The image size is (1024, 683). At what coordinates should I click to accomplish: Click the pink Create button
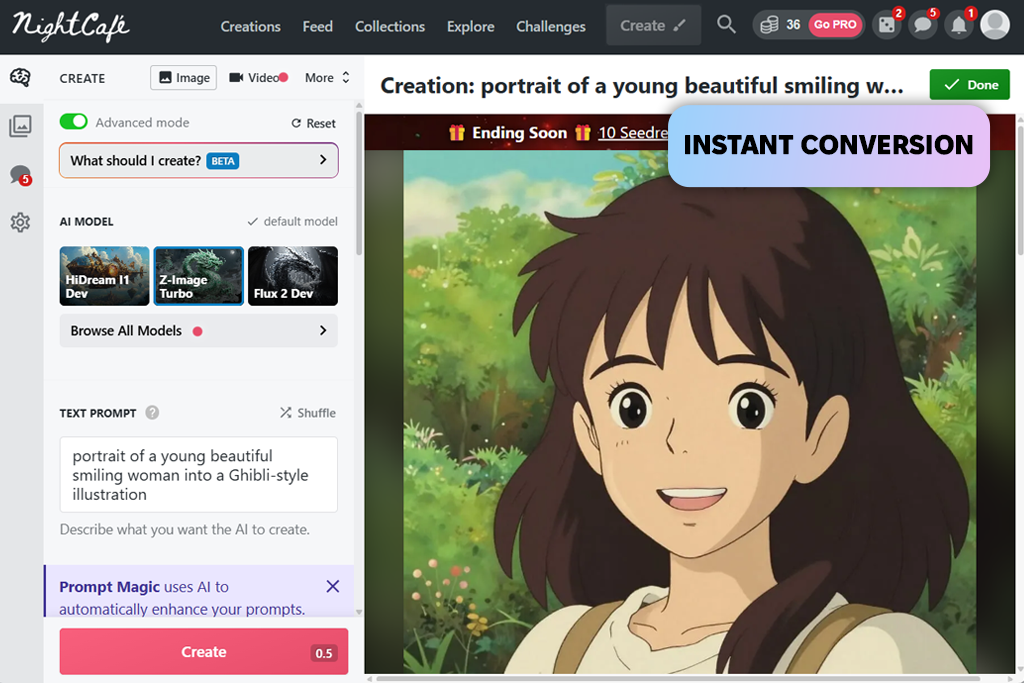(204, 652)
